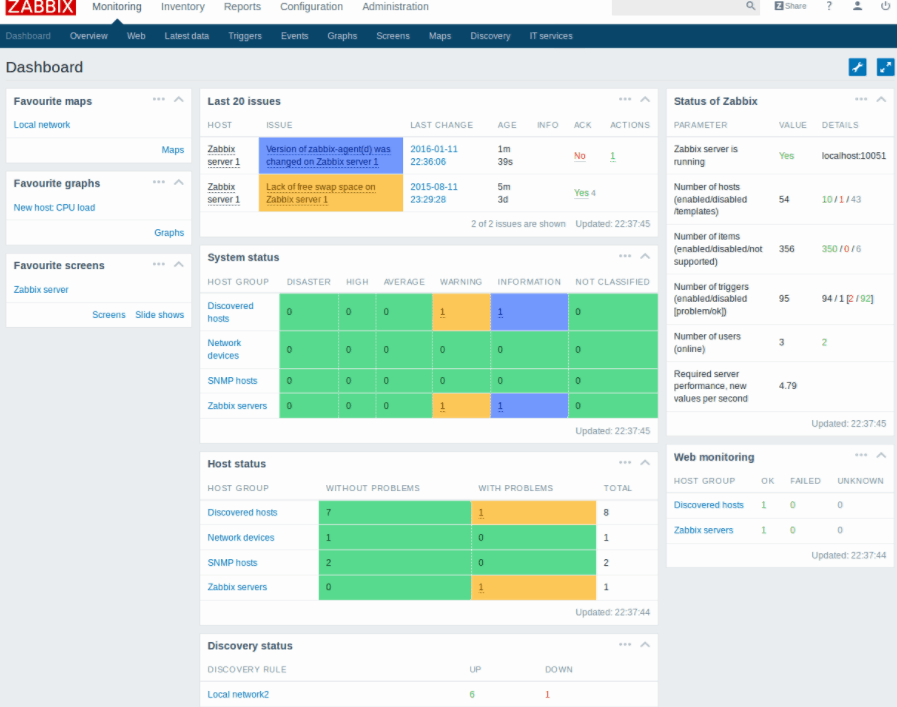Collapse the Favourite graphs widget
897x707 pixels.
coord(178,182)
